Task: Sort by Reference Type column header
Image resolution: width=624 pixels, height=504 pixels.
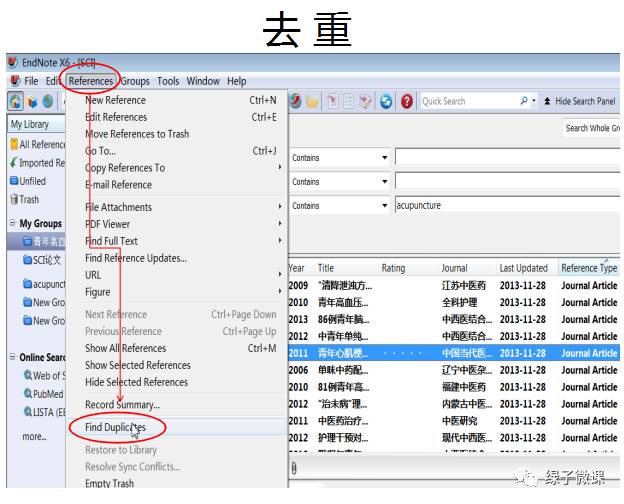Action: point(589,268)
